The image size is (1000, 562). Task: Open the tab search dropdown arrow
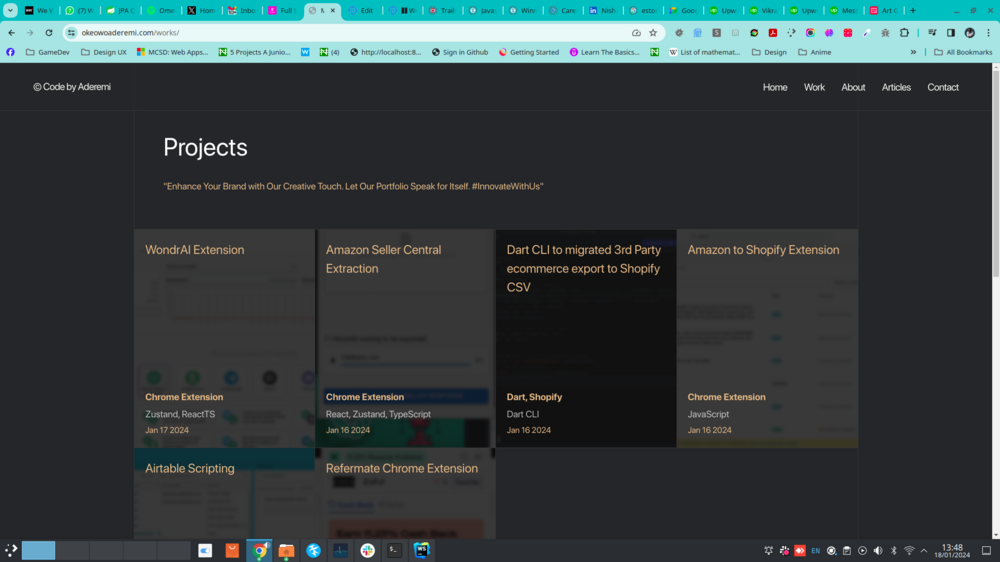pyautogui.click(x=10, y=10)
